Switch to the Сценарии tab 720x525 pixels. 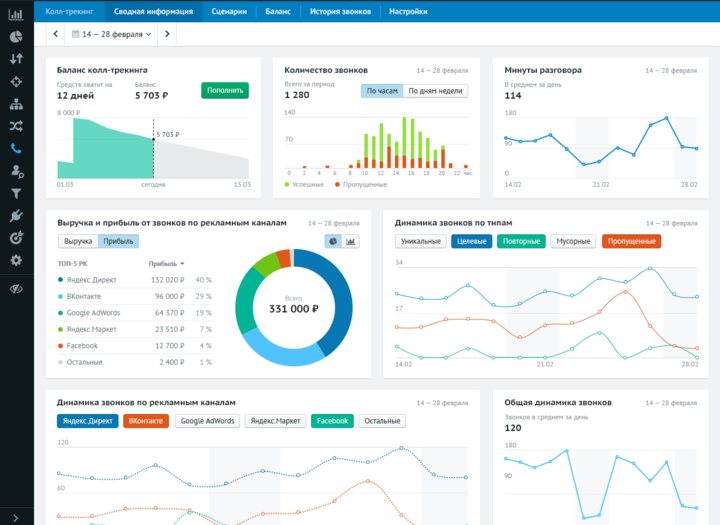(229, 11)
